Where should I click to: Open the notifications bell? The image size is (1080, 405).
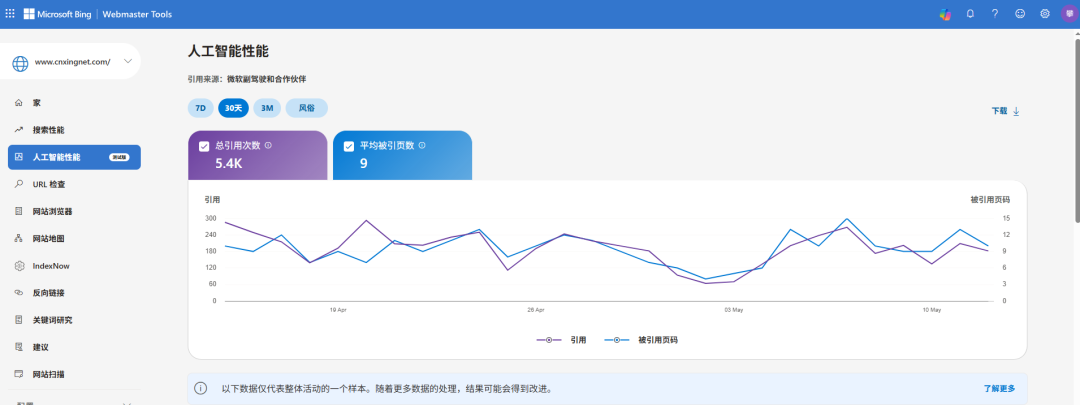coord(970,14)
